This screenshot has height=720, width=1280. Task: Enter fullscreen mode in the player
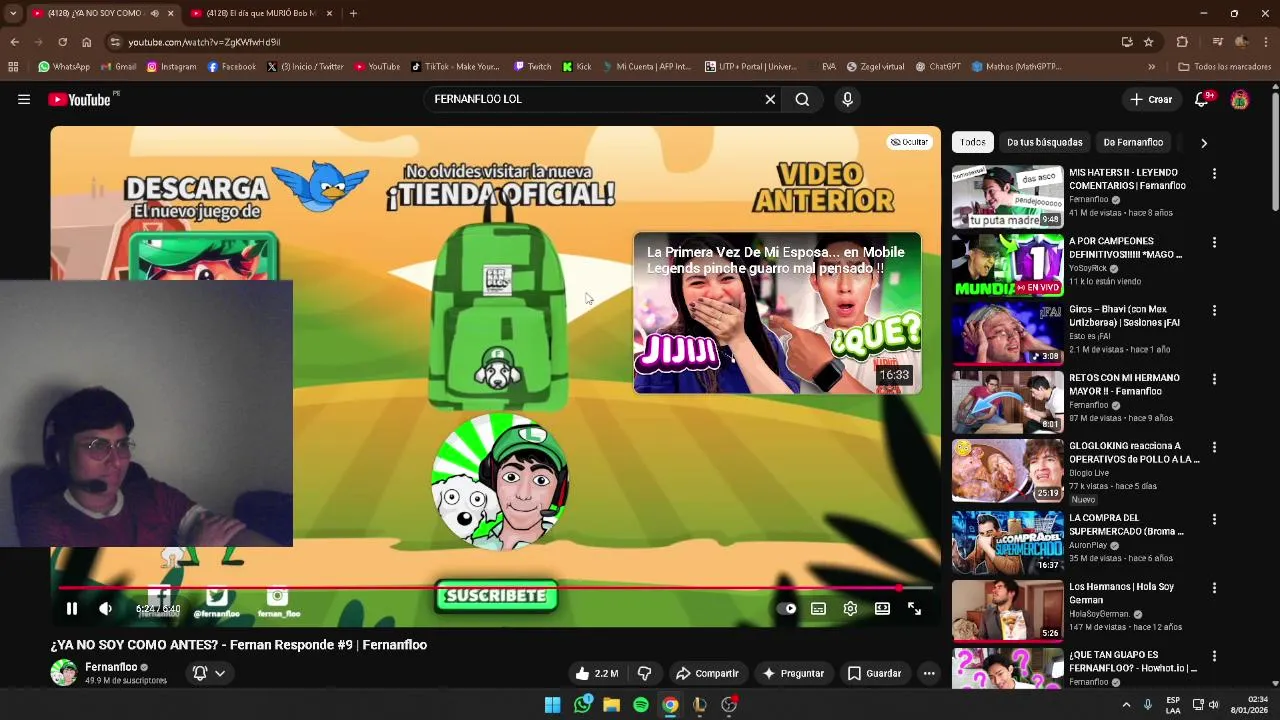click(914, 608)
